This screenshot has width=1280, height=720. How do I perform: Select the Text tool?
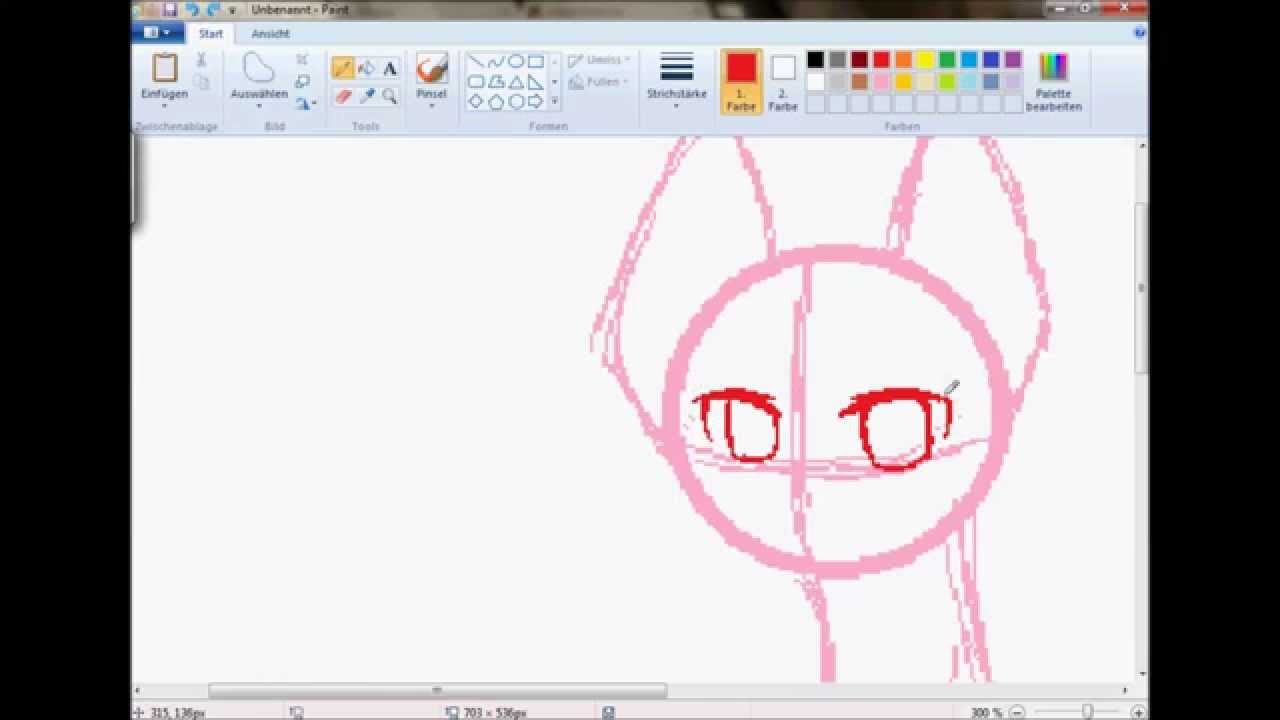pyautogui.click(x=390, y=68)
